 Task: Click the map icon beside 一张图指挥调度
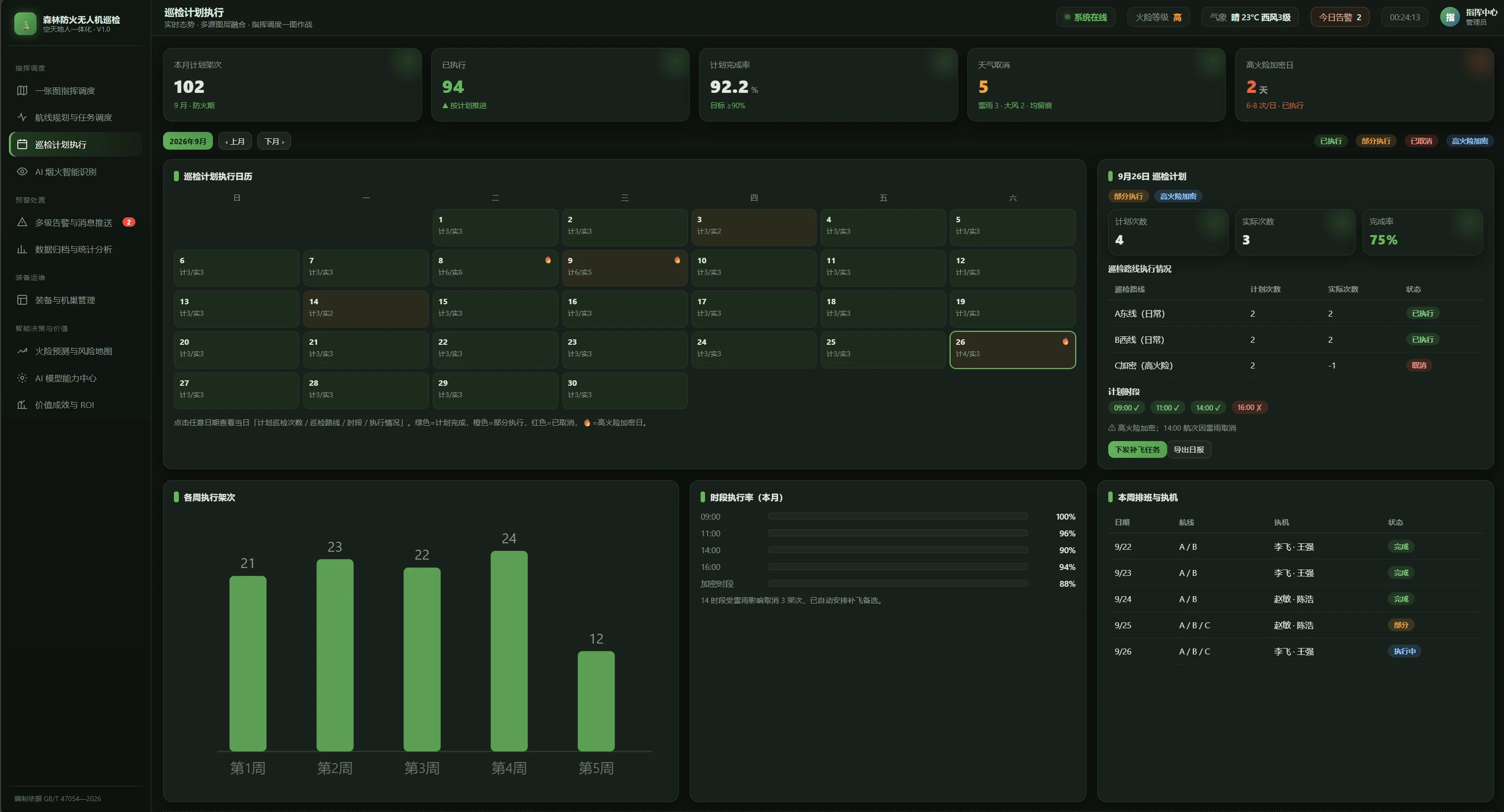tap(22, 90)
